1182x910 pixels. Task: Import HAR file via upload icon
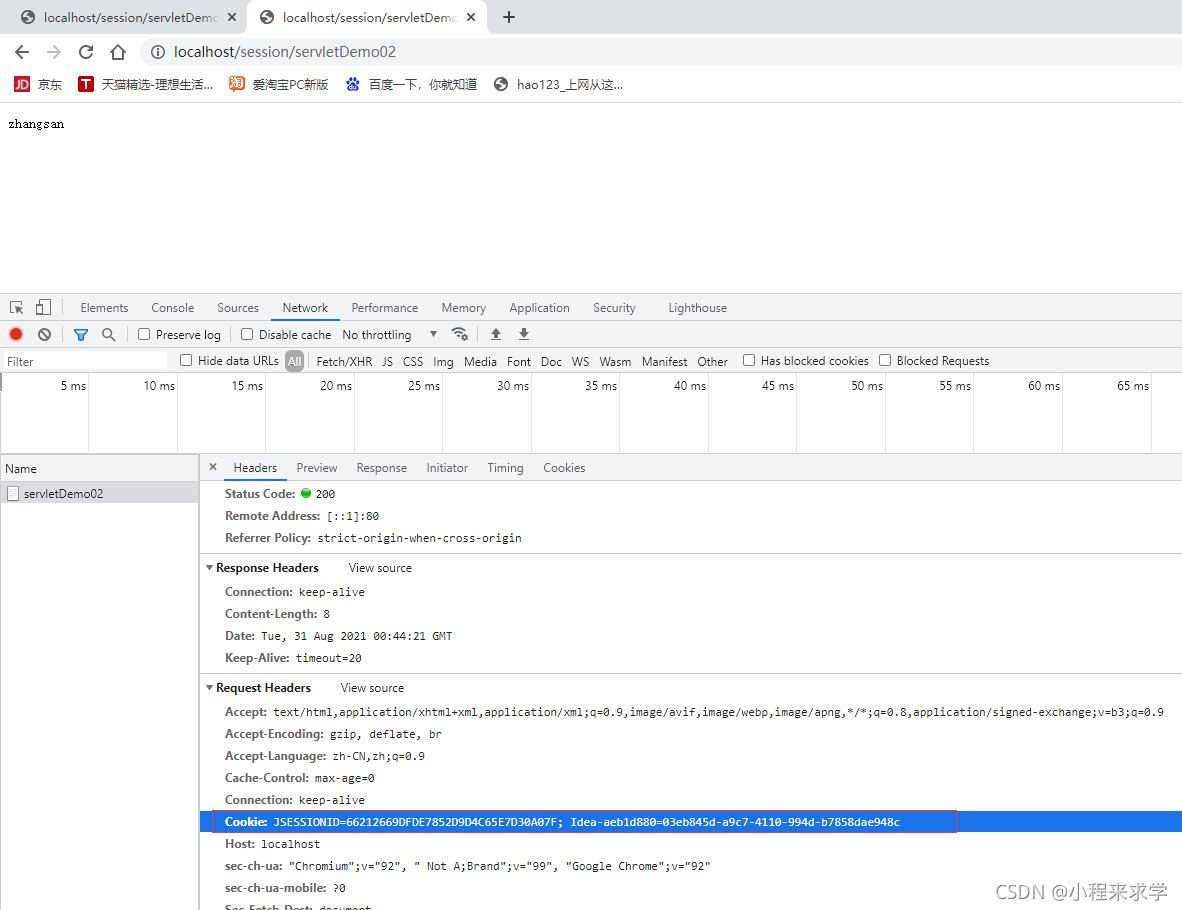[495, 334]
